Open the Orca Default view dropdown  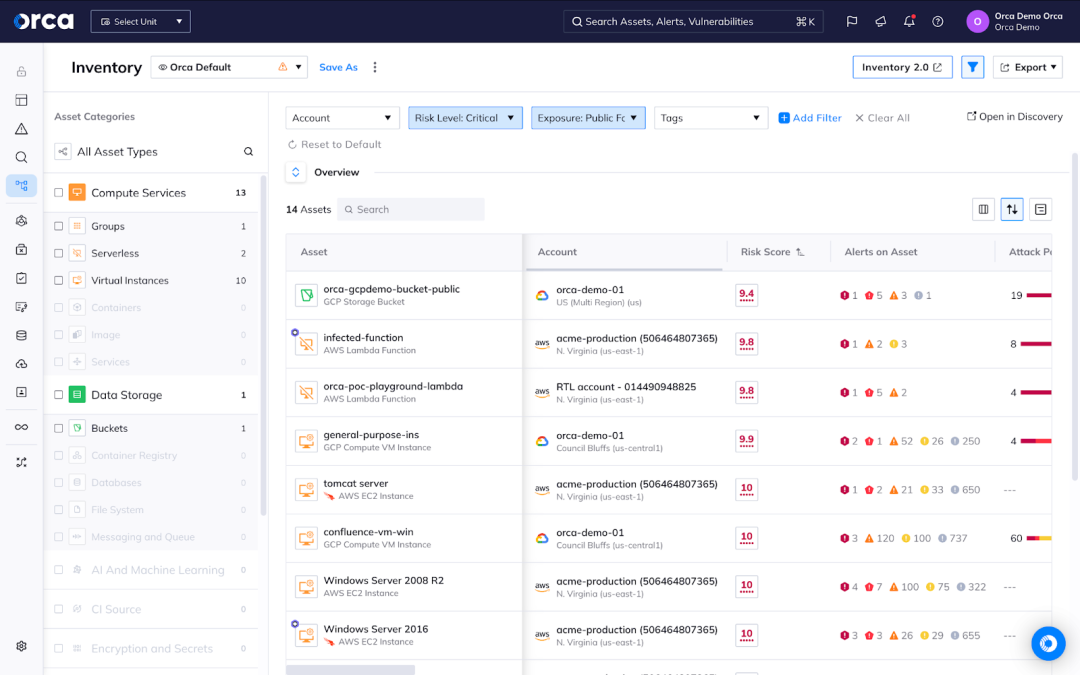(x=229, y=67)
